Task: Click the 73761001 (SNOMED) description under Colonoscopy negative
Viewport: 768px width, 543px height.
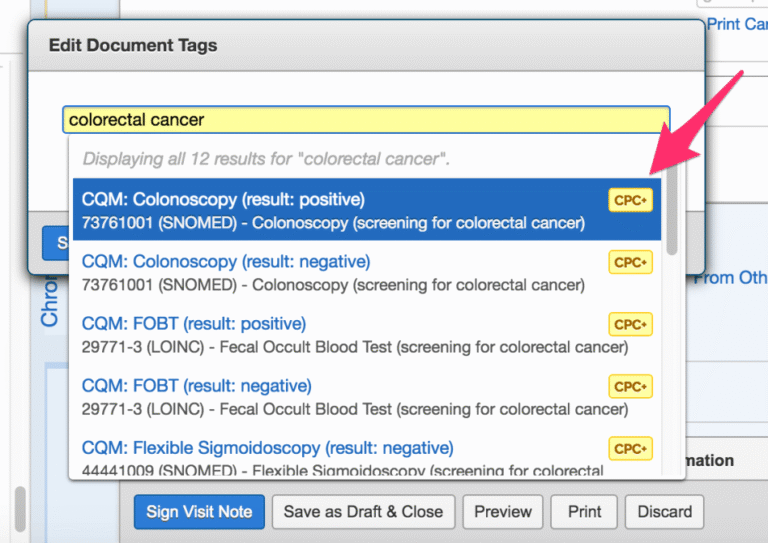Action: point(333,285)
